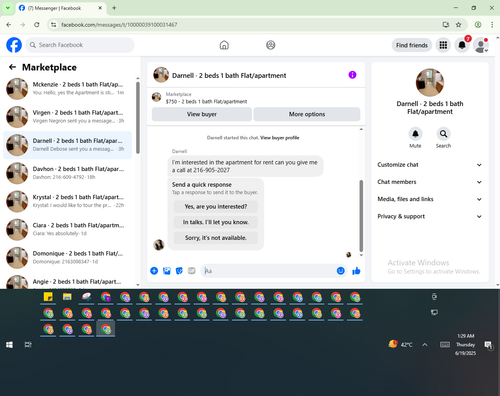
Task: Click the browser address bar
Action: click(x=247, y=25)
